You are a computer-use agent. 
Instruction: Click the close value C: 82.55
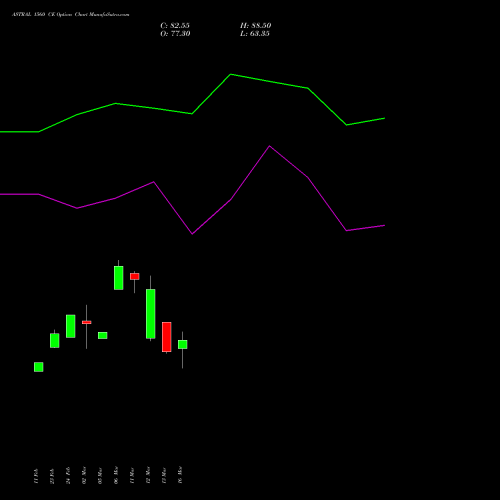[175, 26]
